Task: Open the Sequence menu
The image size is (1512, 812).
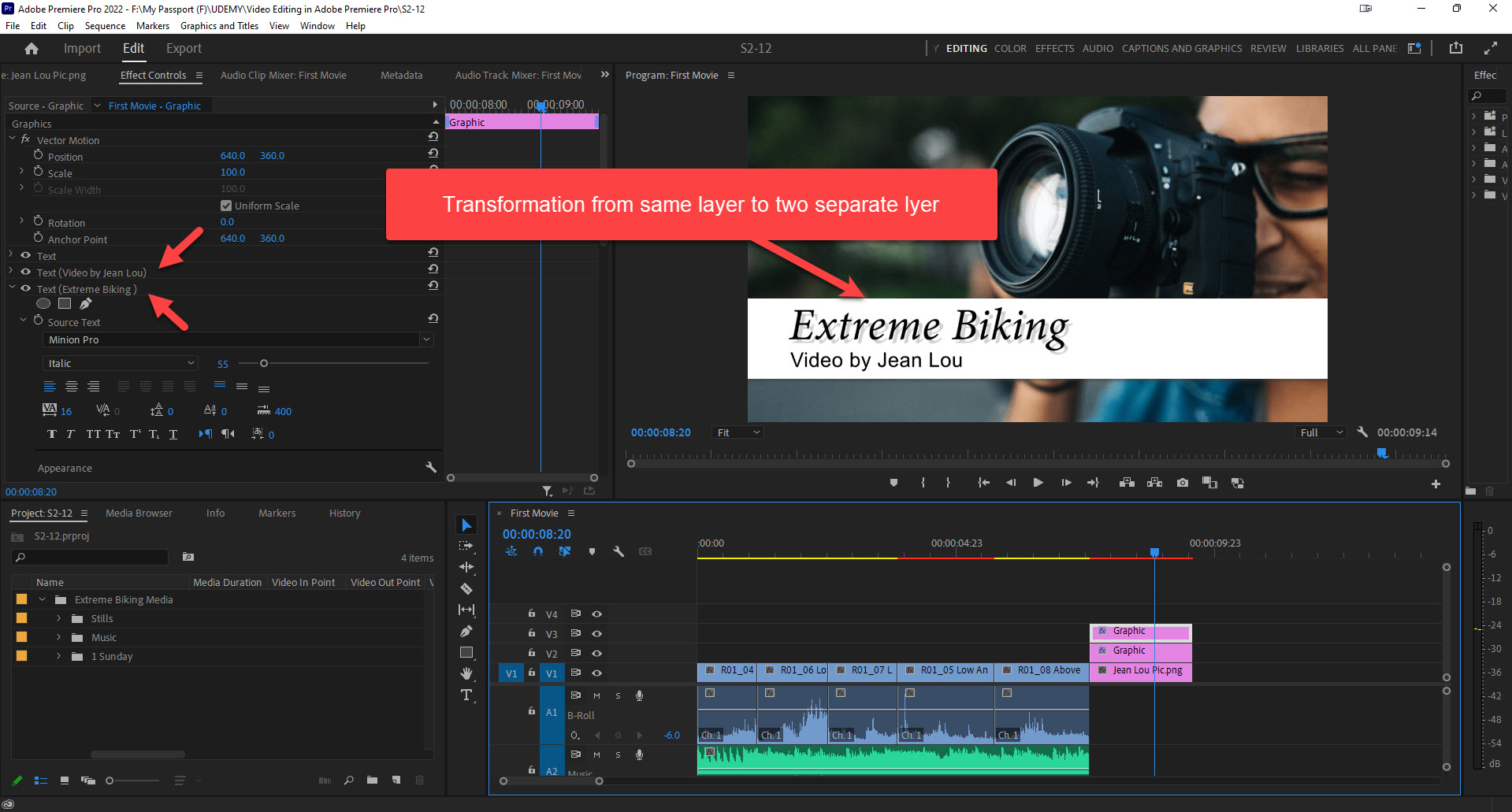Action: (x=105, y=25)
